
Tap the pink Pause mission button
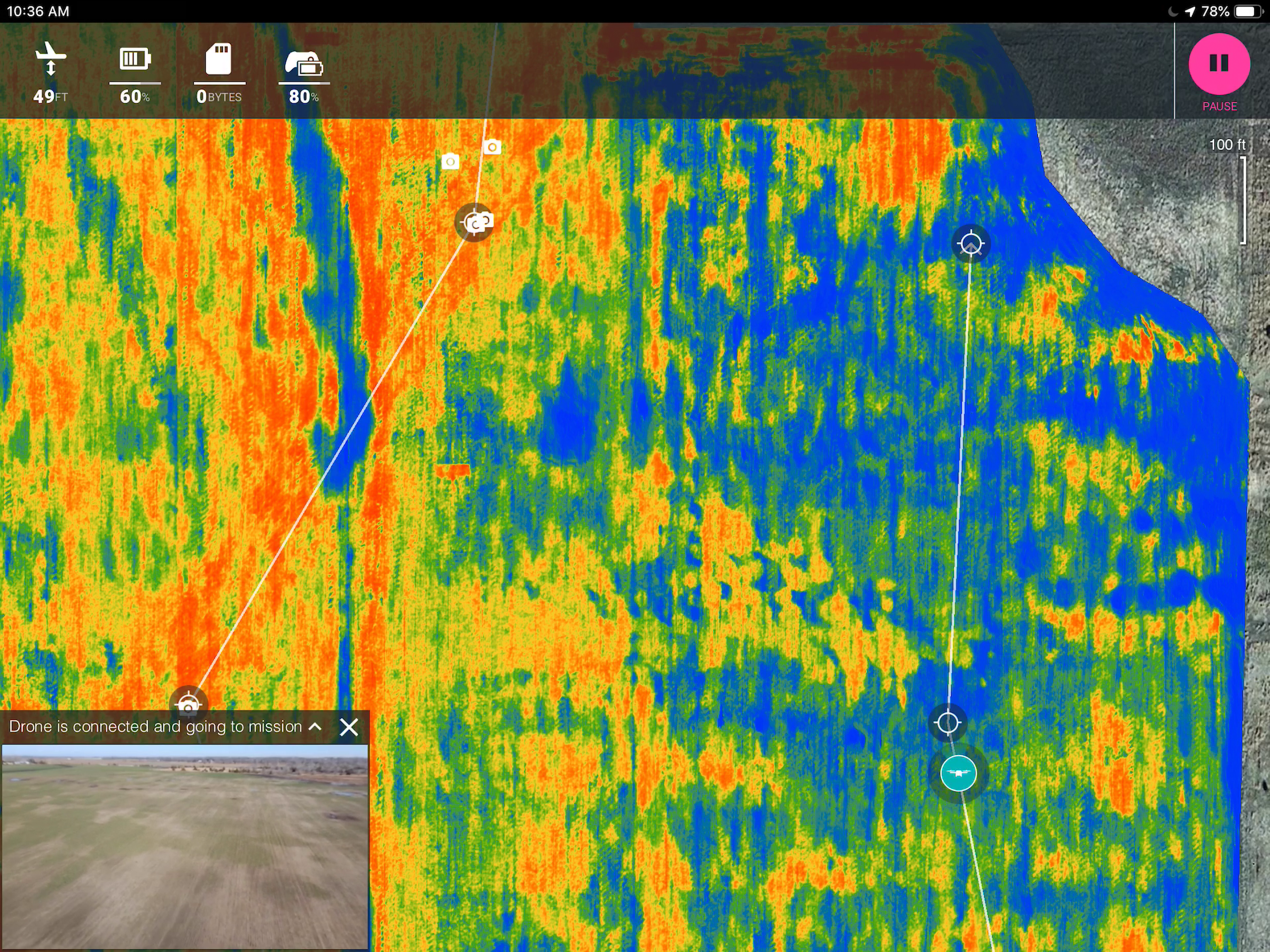coord(1218,63)
